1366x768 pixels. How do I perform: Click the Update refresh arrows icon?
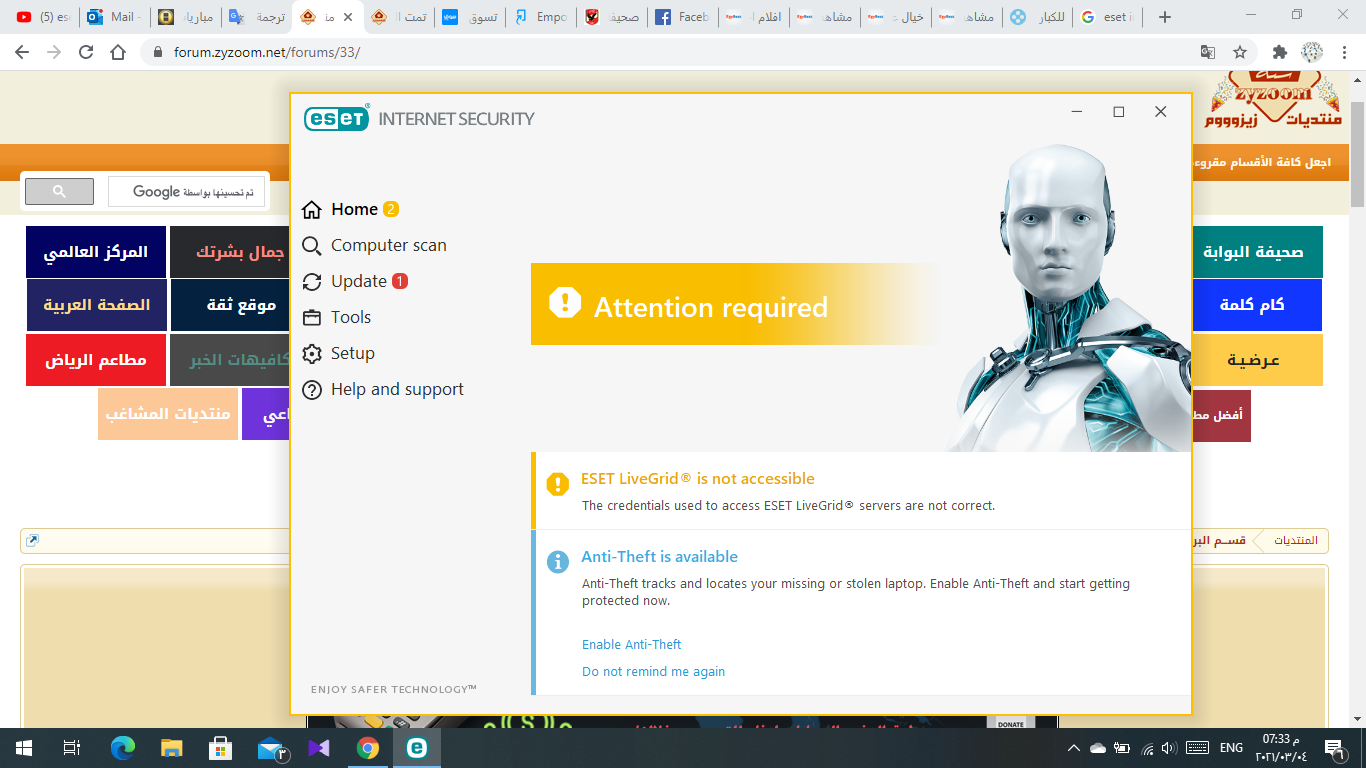pyautogui.click(x=312, y=282)
